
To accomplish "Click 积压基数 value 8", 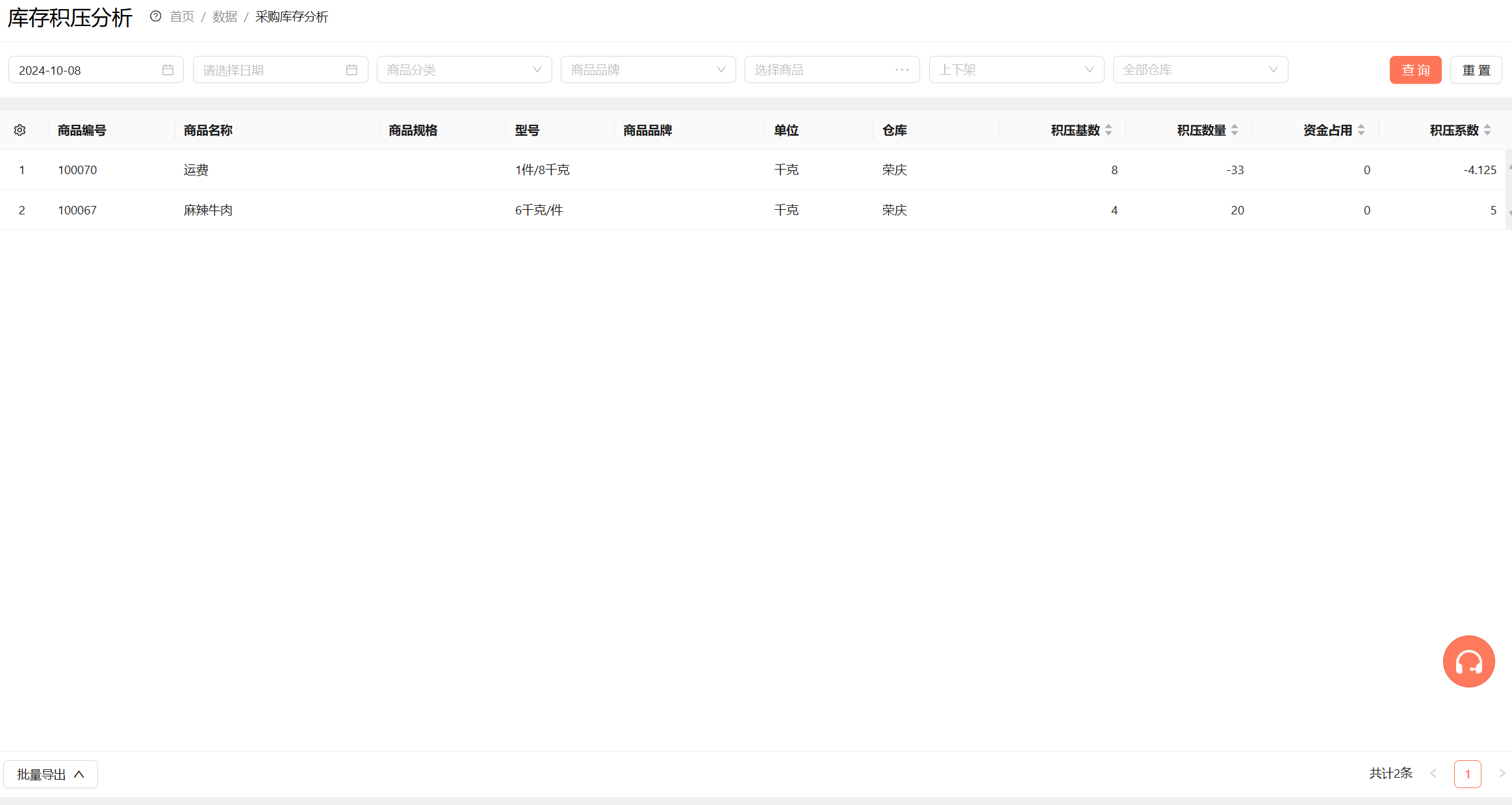I will pos(1114,170).
